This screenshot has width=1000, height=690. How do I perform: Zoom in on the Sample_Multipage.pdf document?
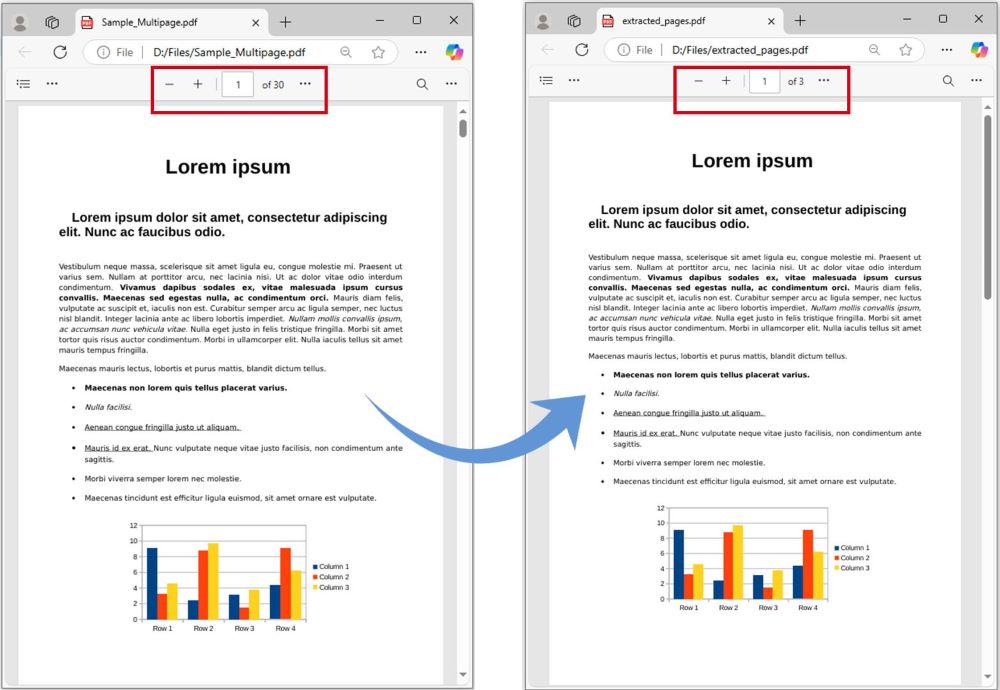pos(198,84)
